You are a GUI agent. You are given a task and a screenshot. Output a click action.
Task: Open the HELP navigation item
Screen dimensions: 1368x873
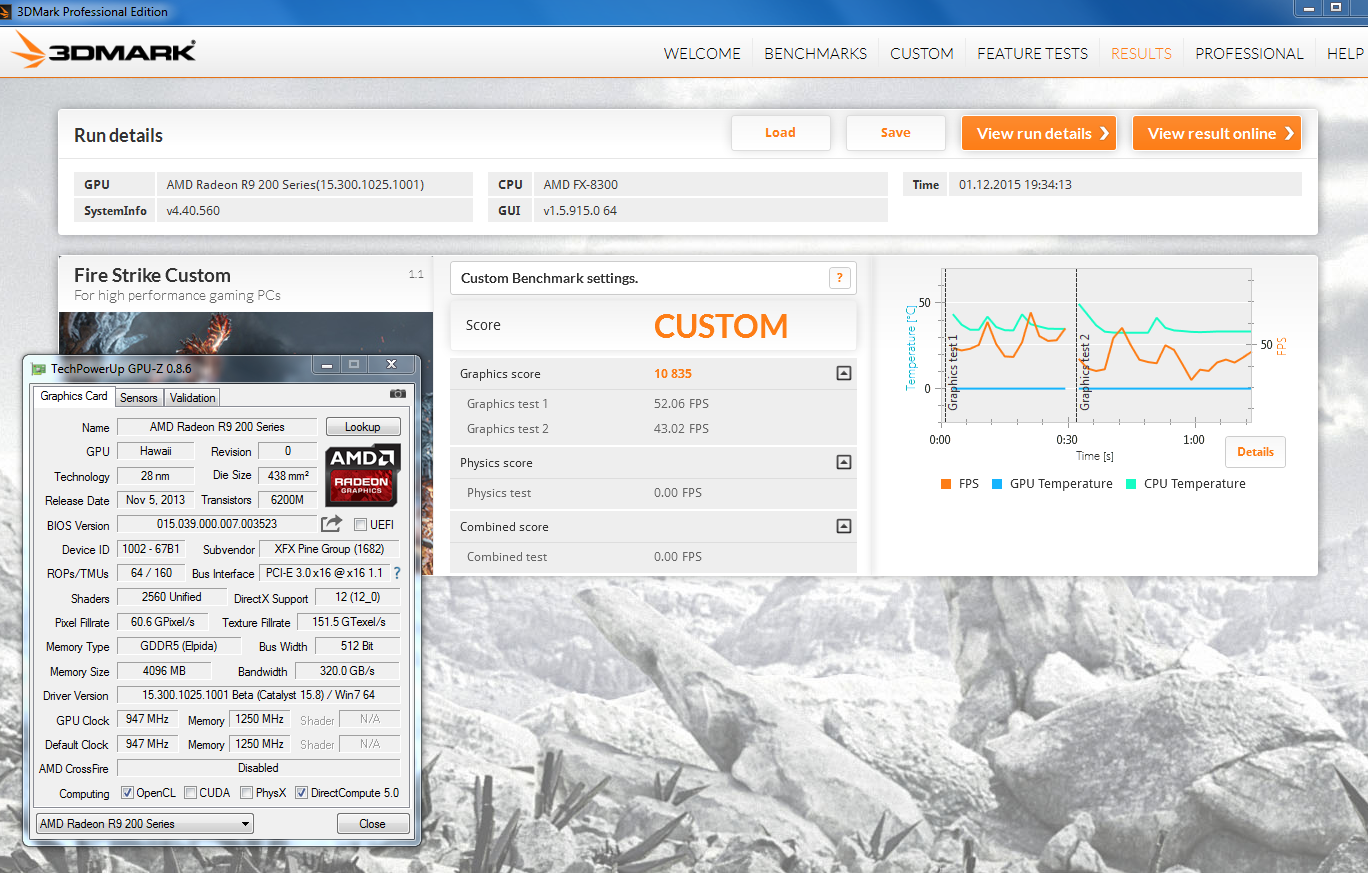point(1346,53)
